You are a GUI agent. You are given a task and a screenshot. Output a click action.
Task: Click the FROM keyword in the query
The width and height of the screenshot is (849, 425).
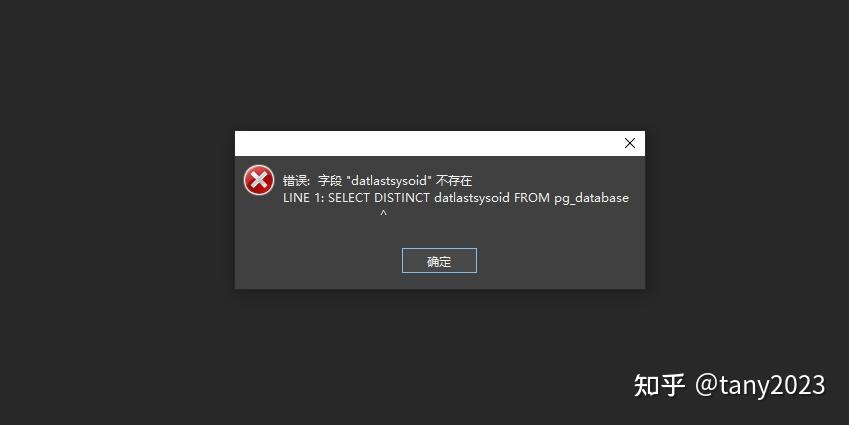click(532, 198)
